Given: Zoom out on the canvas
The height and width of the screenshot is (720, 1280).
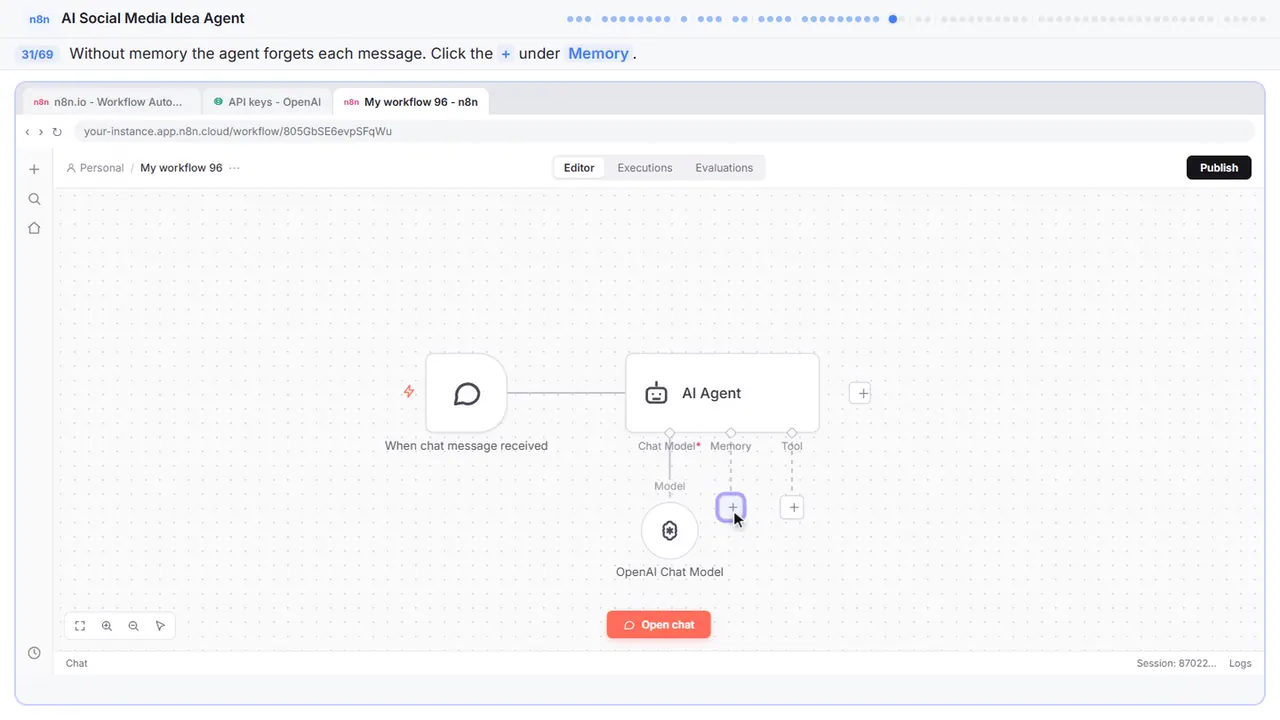Looking at the screenshot, I should (x=134, y=626).
